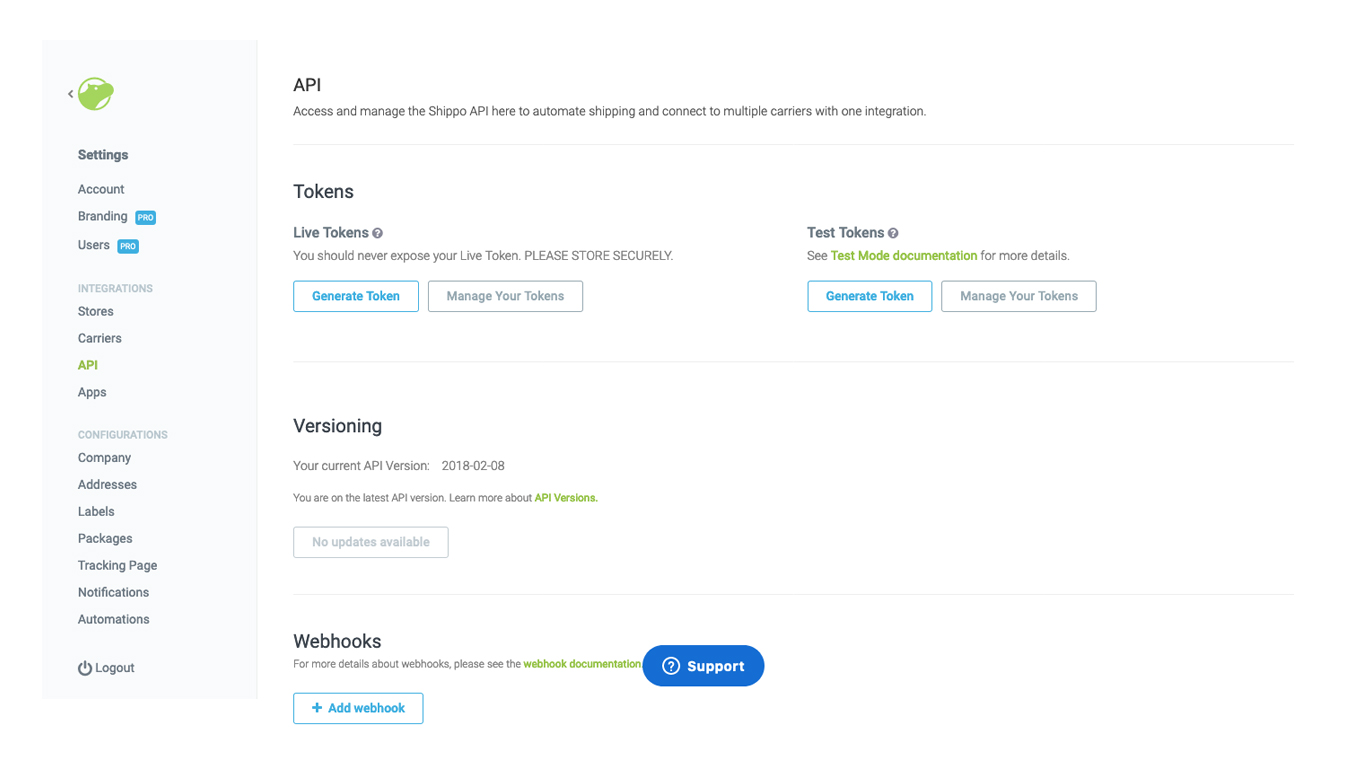Viewport: 1365px width, 762px height.
Task: Click the Logout power icon
Action: click(85, 668)
